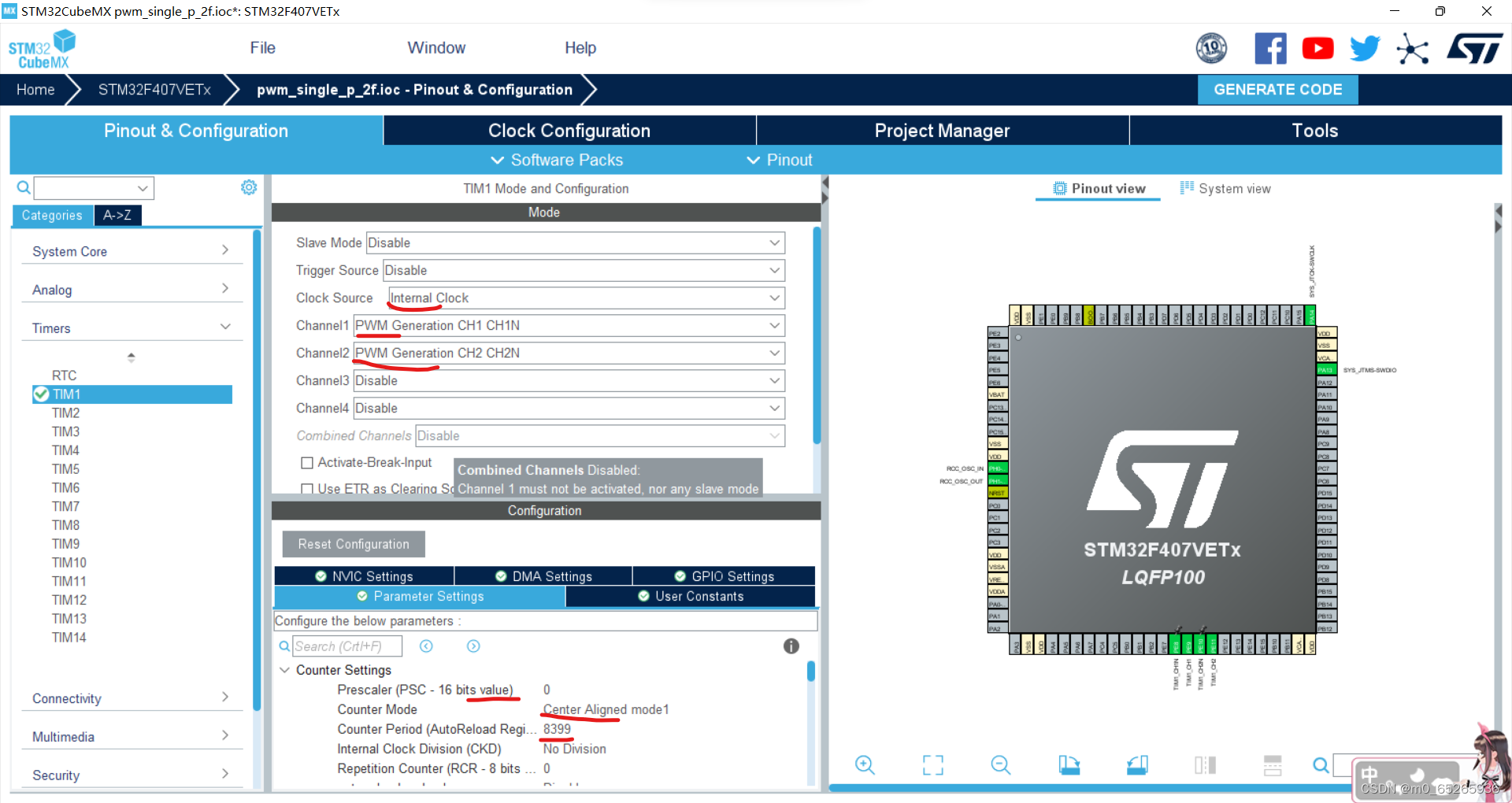Click the parameter search magnifier icon
1512x803 pixels.
click(285, 646)
